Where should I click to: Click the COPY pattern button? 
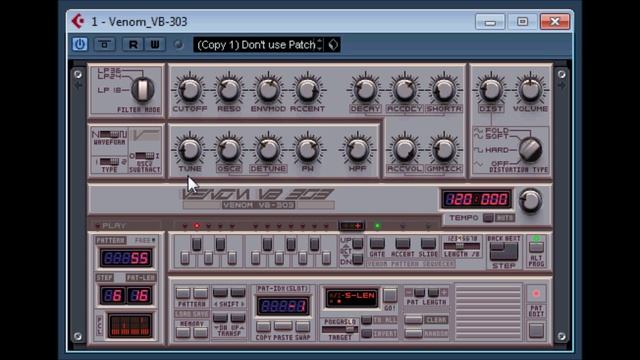click(x=263, y=327)
